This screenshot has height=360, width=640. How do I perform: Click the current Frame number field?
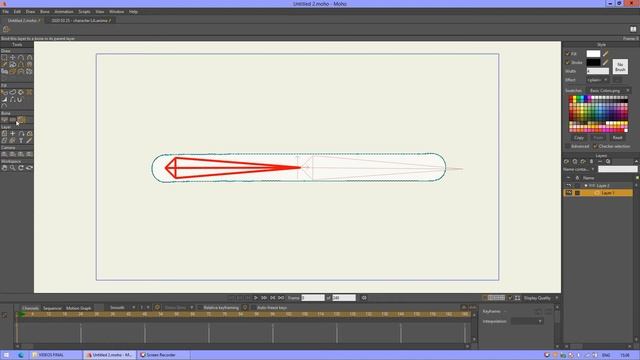(x=313, y=298)
